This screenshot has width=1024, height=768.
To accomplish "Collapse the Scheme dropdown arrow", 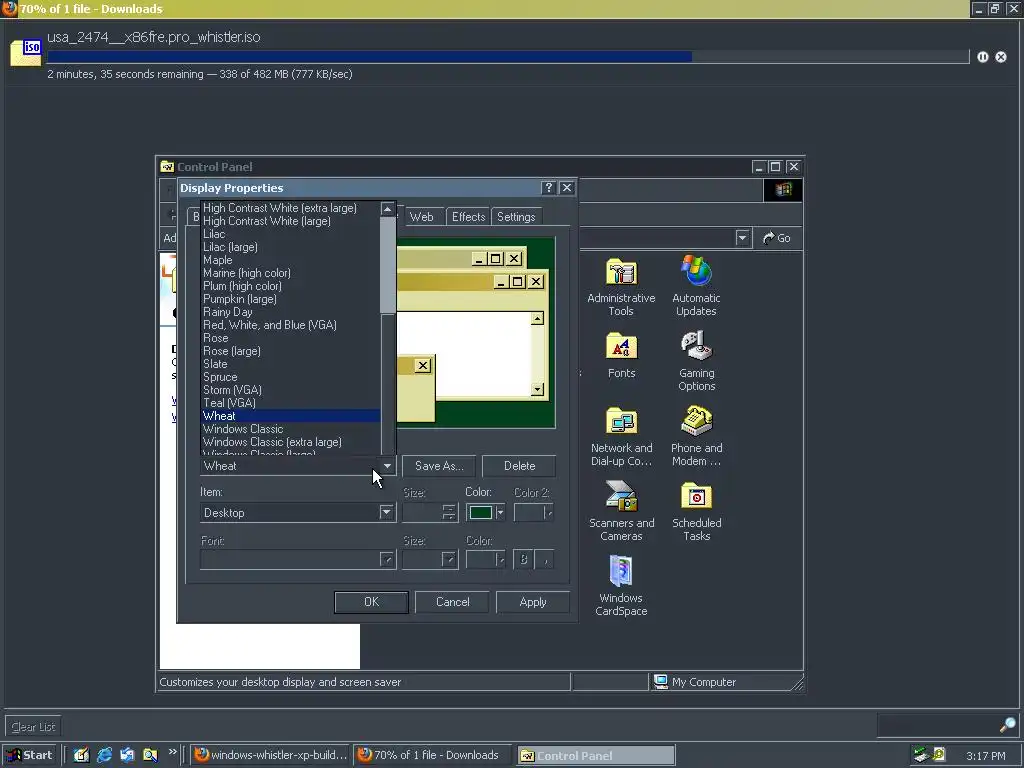I will (x=387, y=466).
